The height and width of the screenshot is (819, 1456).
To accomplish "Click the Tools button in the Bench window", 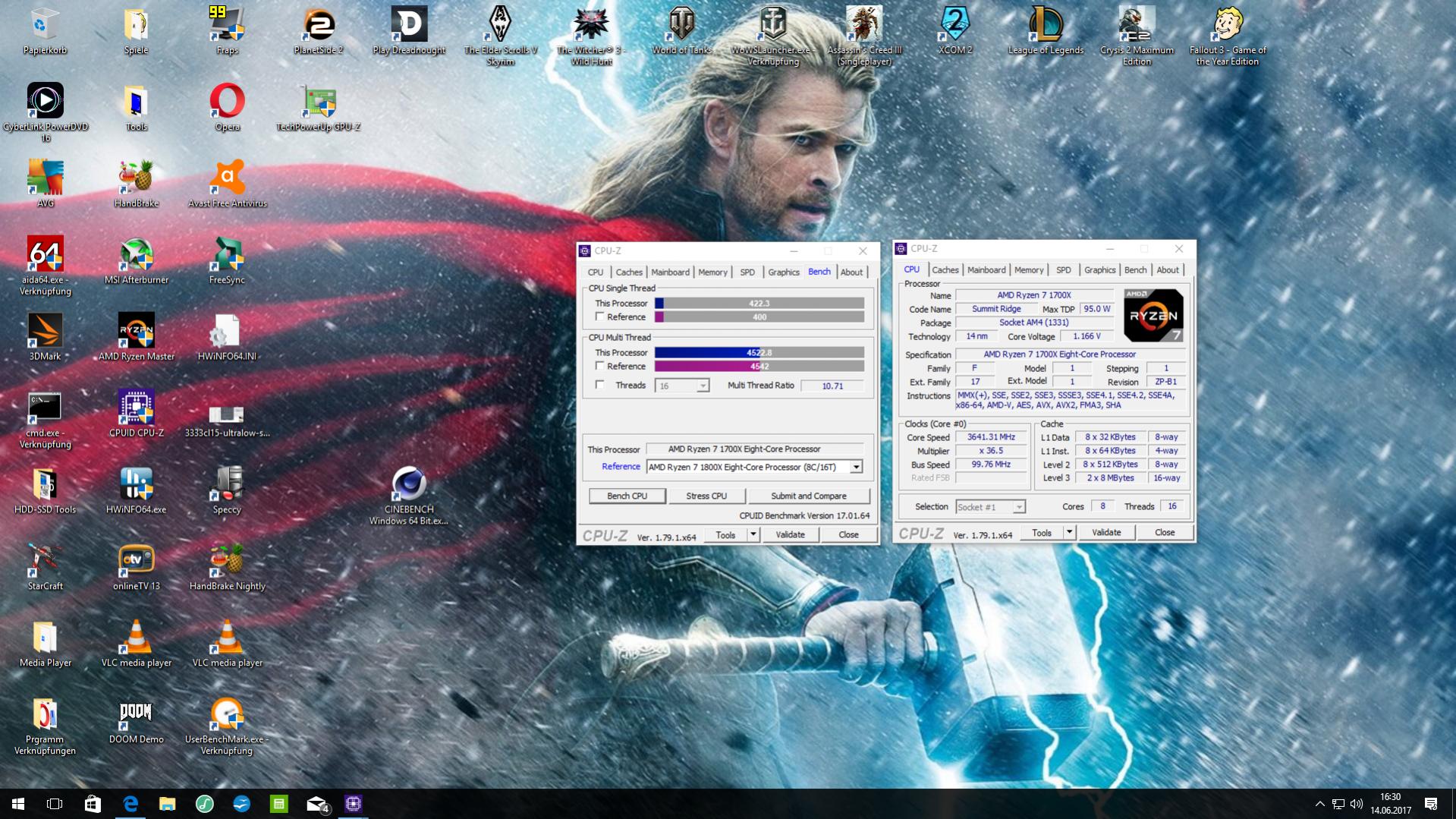I will 725,534.
